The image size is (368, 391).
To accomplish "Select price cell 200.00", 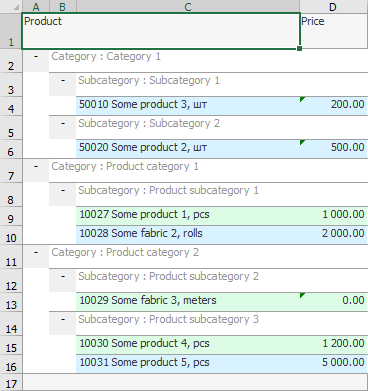I will click(x=334, y=106).
